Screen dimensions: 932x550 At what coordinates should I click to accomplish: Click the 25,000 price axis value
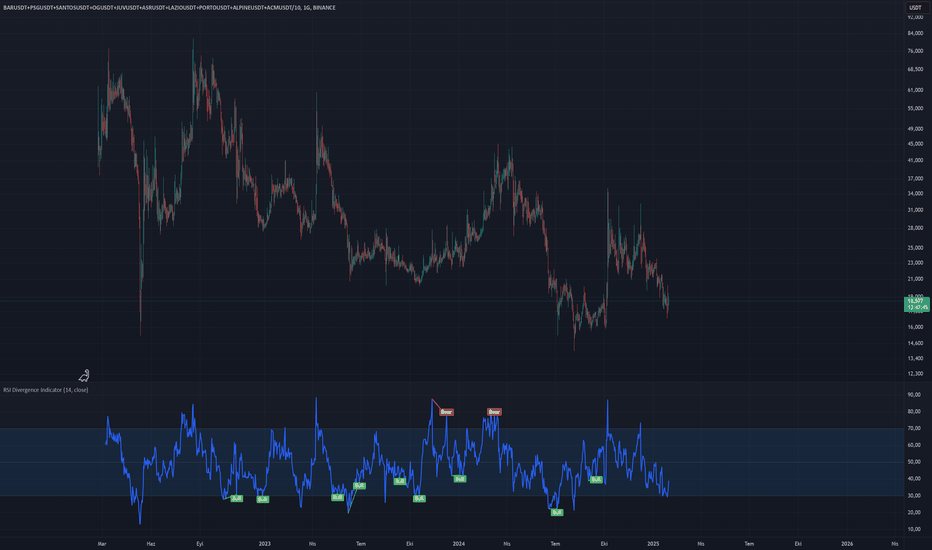[x=915, y=248]
